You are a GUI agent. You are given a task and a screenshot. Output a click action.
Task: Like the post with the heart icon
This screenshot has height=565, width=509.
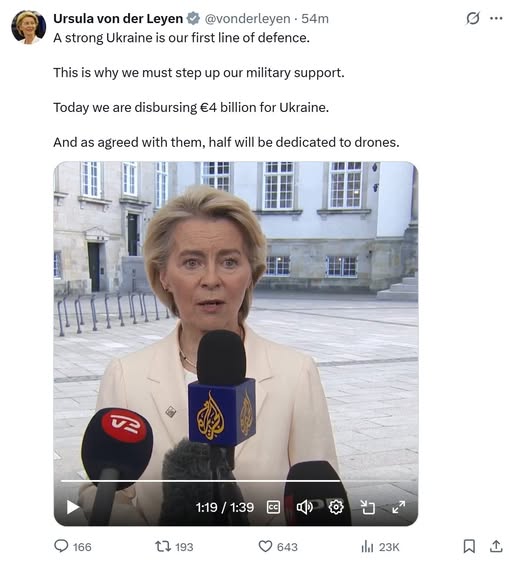click(x=265, y=547)
